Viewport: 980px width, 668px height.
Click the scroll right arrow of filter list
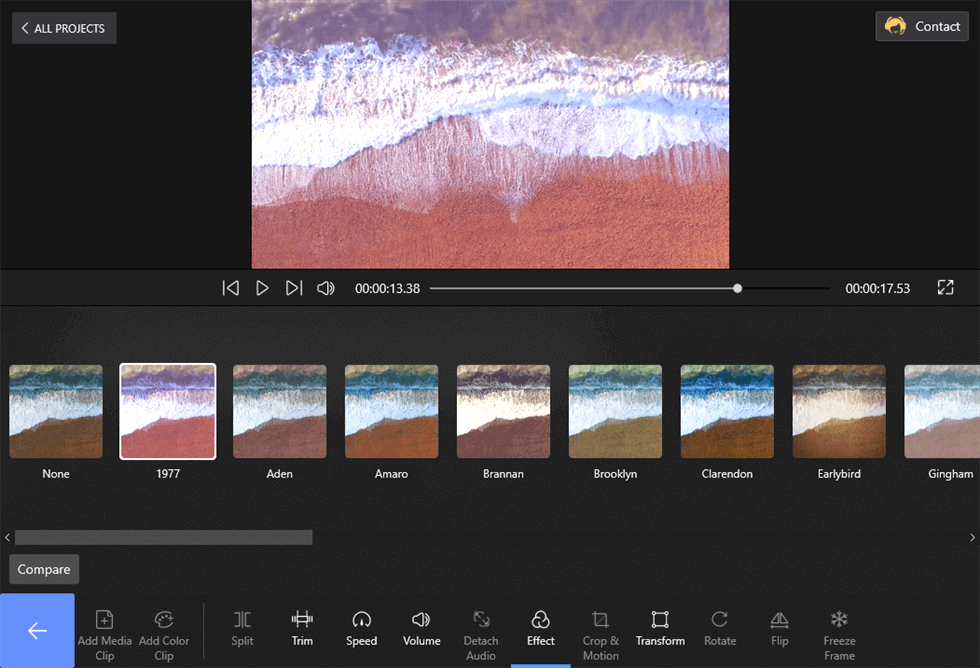[x=972, y=537]
